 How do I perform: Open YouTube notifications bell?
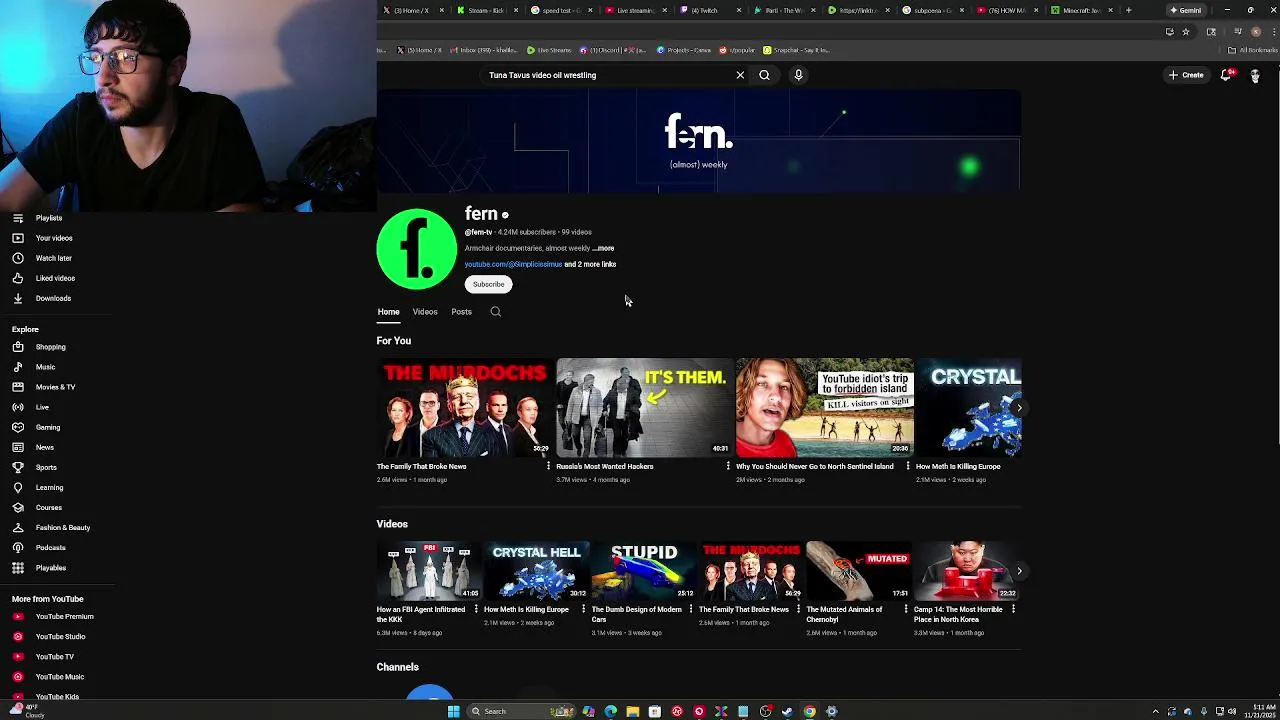pos(1226,75)
